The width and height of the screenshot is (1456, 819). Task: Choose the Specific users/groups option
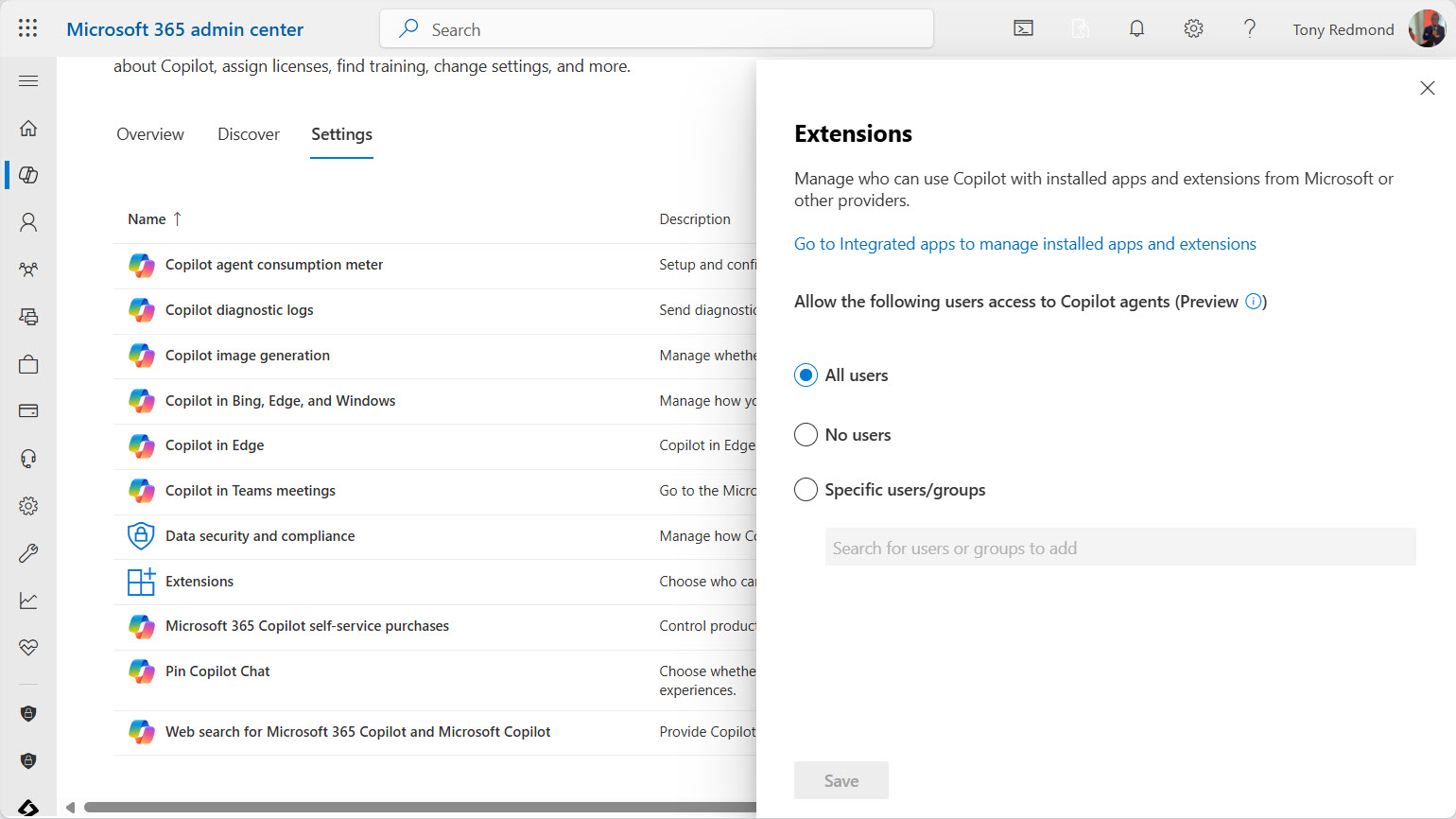tap(806, 490)
